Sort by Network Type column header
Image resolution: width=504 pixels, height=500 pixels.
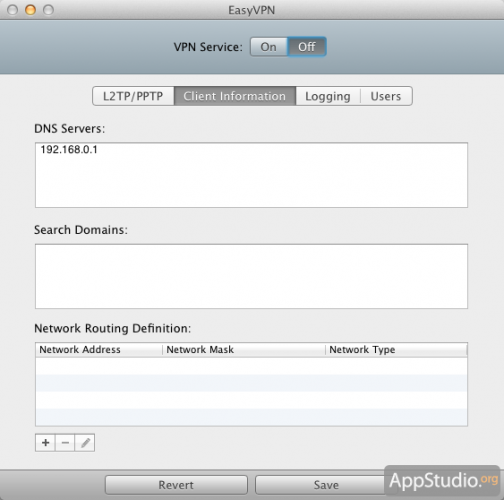[396, 350]
